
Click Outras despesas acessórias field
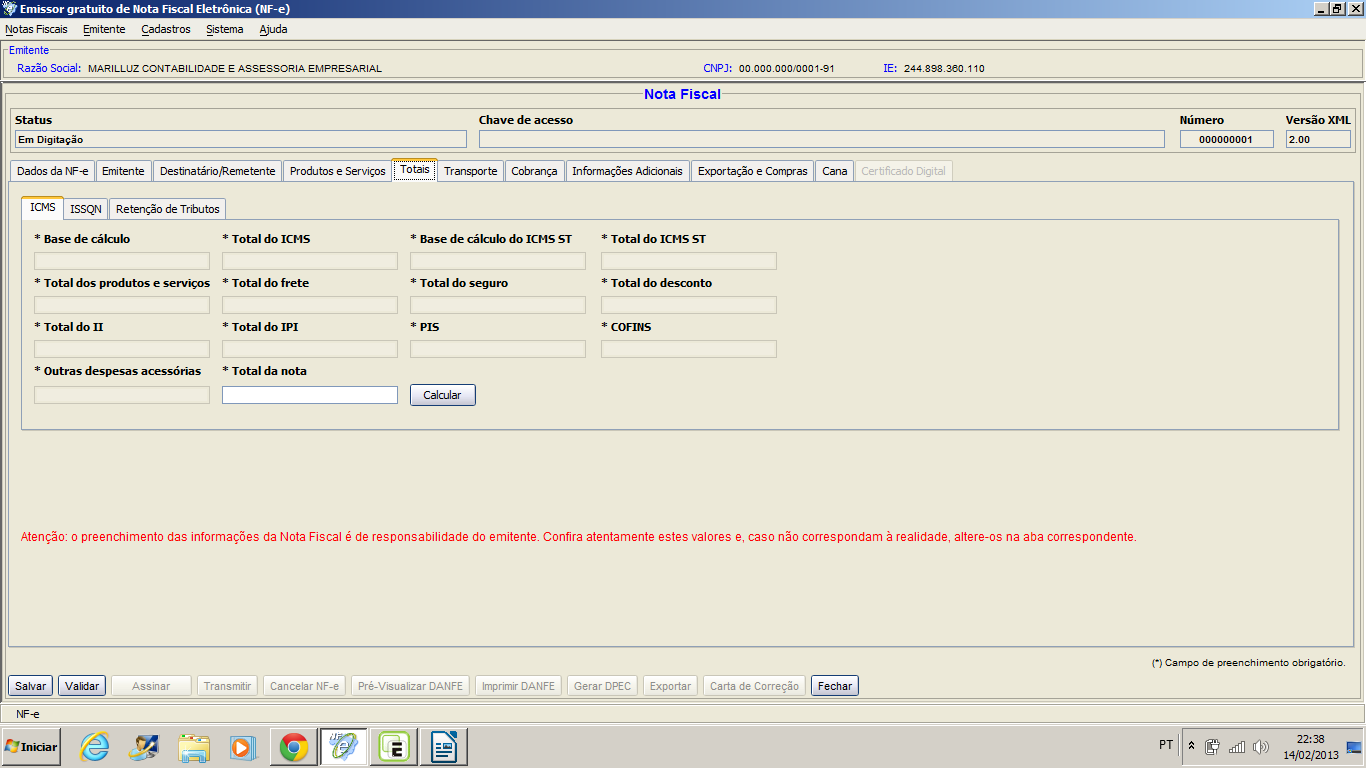[x=122, y=395]
